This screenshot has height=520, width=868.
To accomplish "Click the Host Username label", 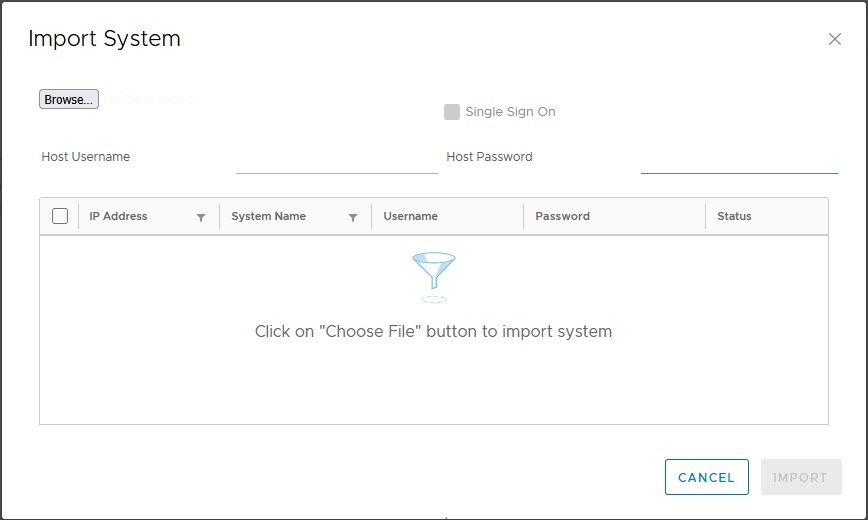I will pos(86,157).
